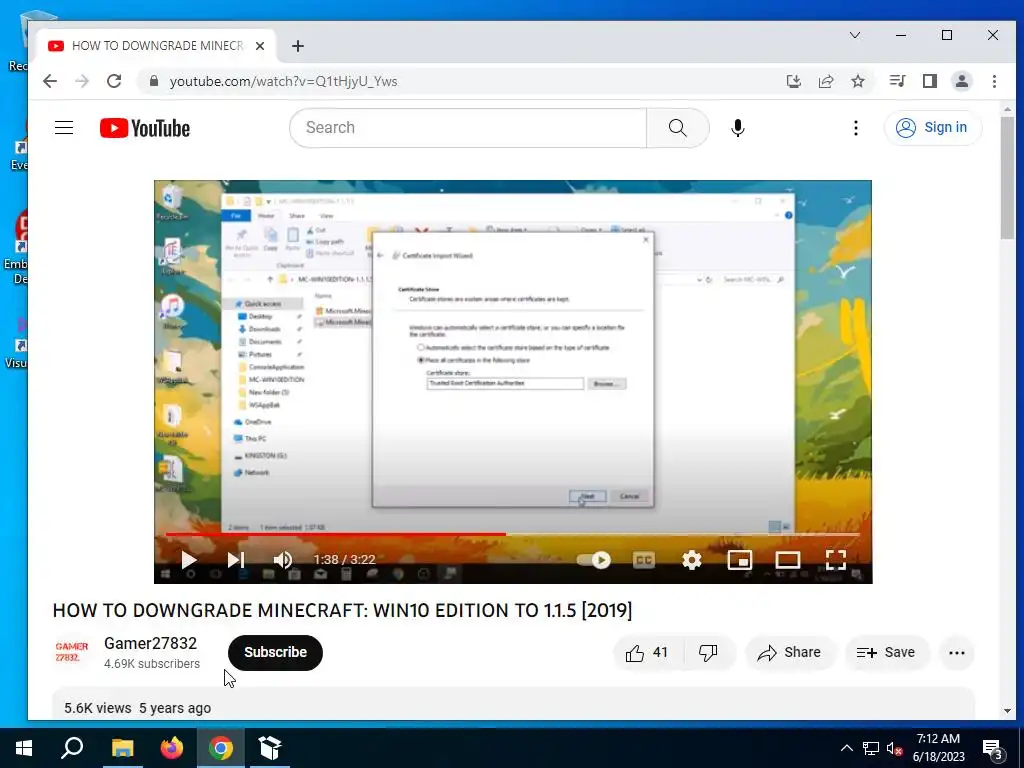The height and width of the screenshot is (768, 1024).
Task: Open muted speaker tray icon
Action: tap(895, 749)
